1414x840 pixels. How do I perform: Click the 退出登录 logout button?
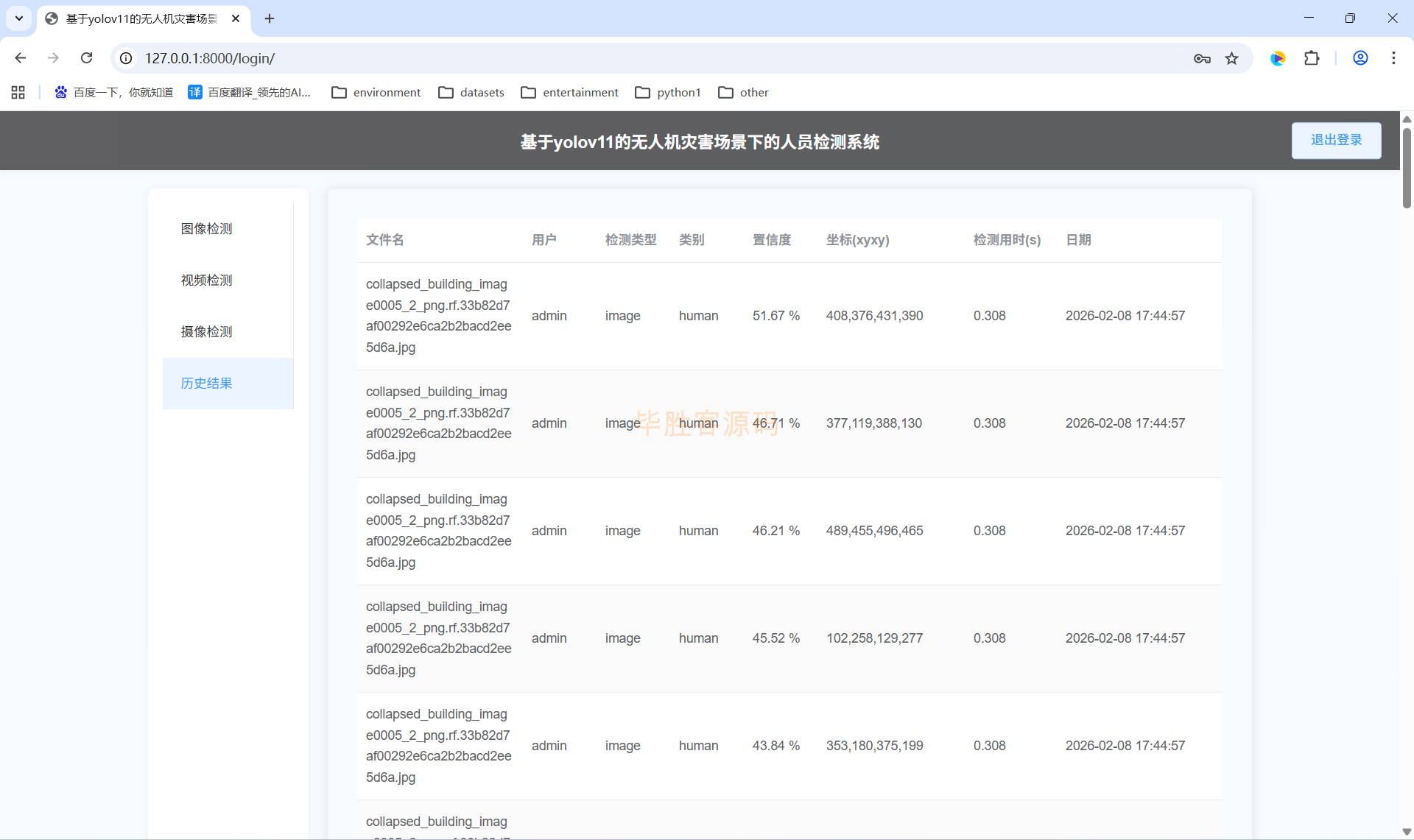[x=1336, y=140]
